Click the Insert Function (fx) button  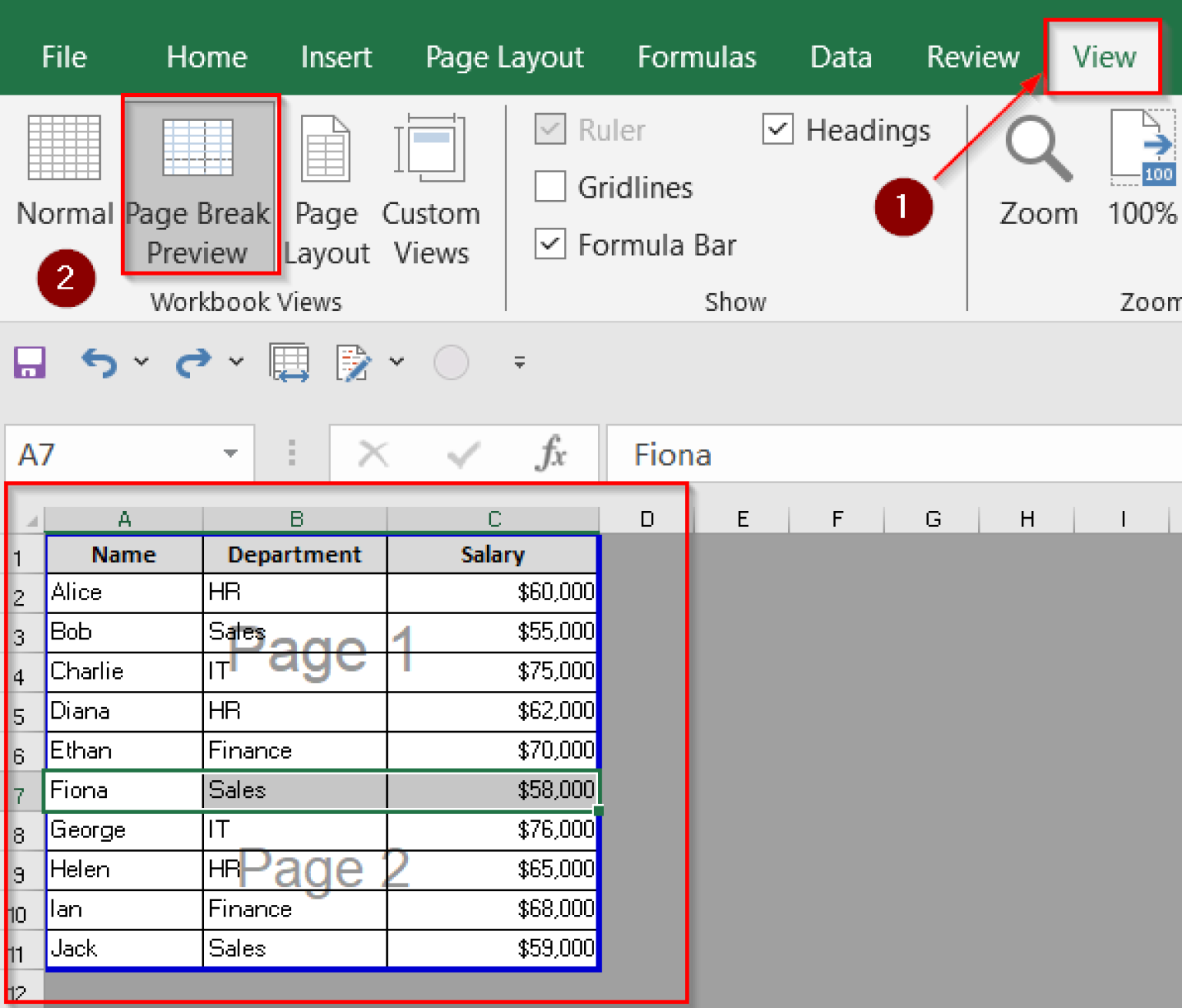553,454
